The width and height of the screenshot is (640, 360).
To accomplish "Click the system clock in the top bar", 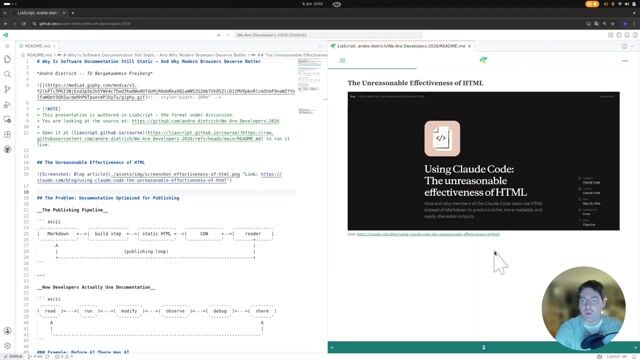I will coord(312,4).
